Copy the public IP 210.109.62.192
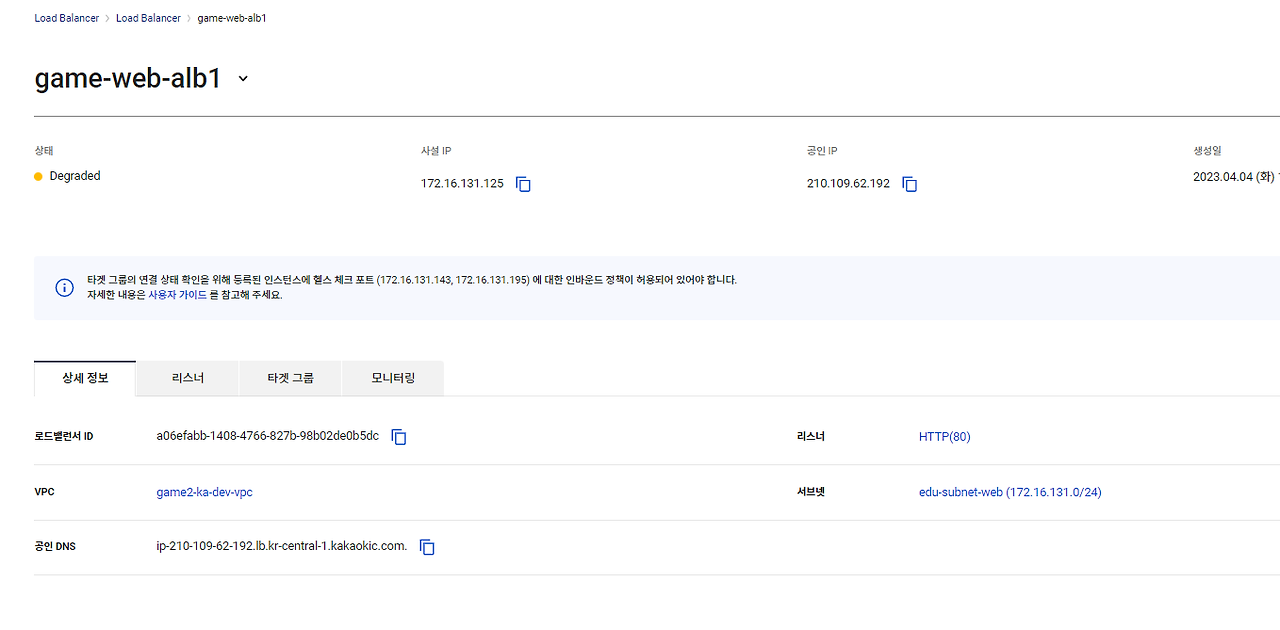Image resolution: width=1280 pixels, height=630 pixels. (x=909, y=184)
